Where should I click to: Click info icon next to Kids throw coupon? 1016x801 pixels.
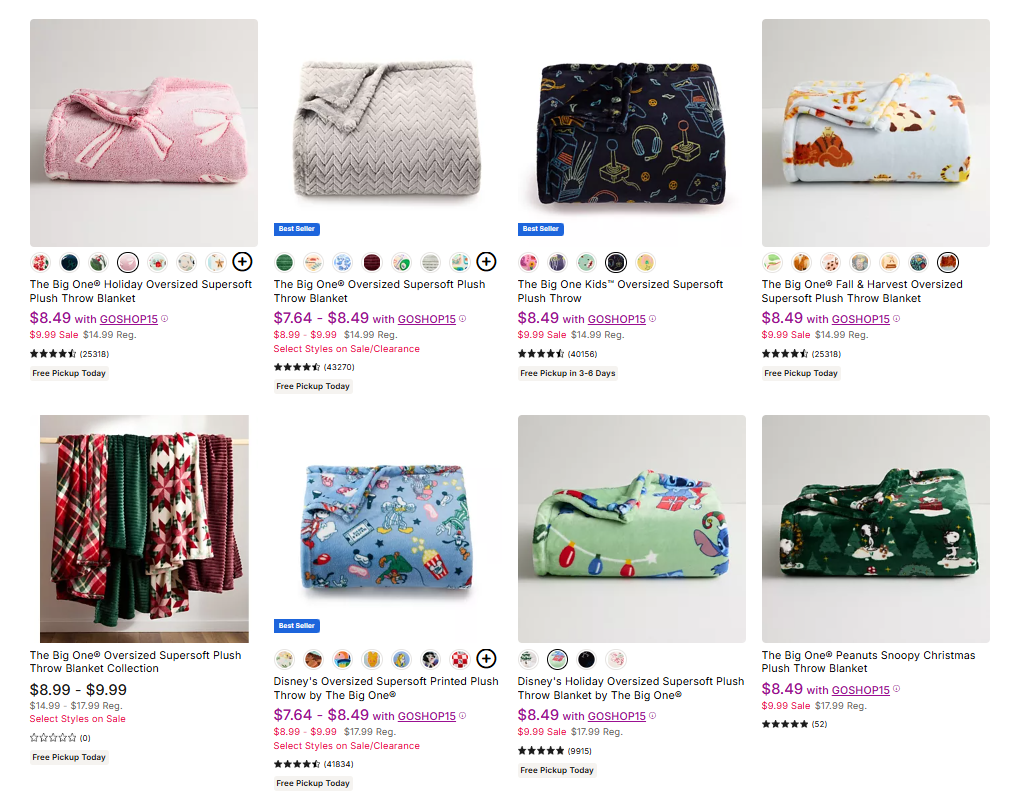pyautogui.click(x=653, y=319)
